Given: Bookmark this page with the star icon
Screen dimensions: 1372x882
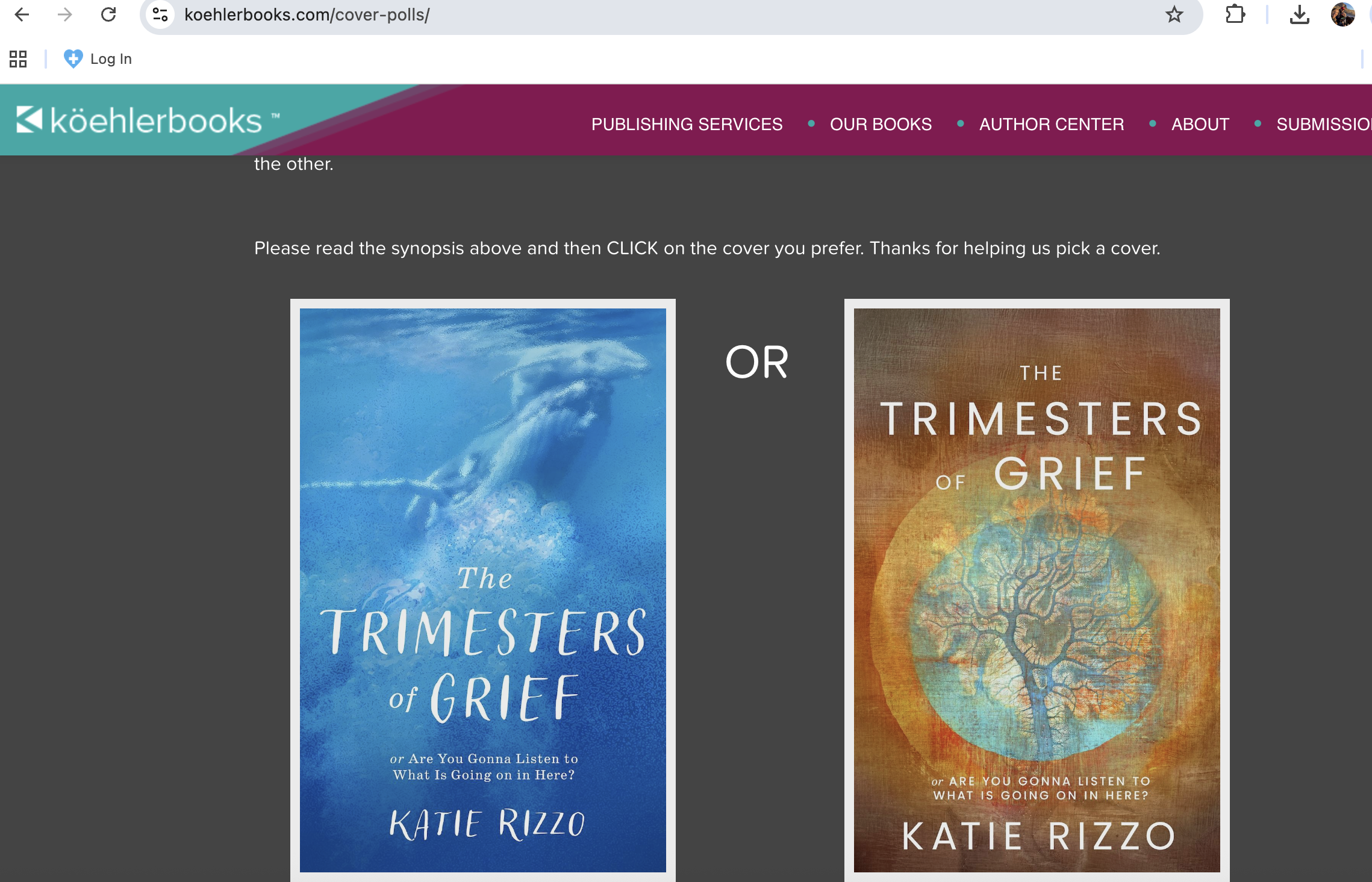Looking at the screenshot, I should click(1174, 14).
